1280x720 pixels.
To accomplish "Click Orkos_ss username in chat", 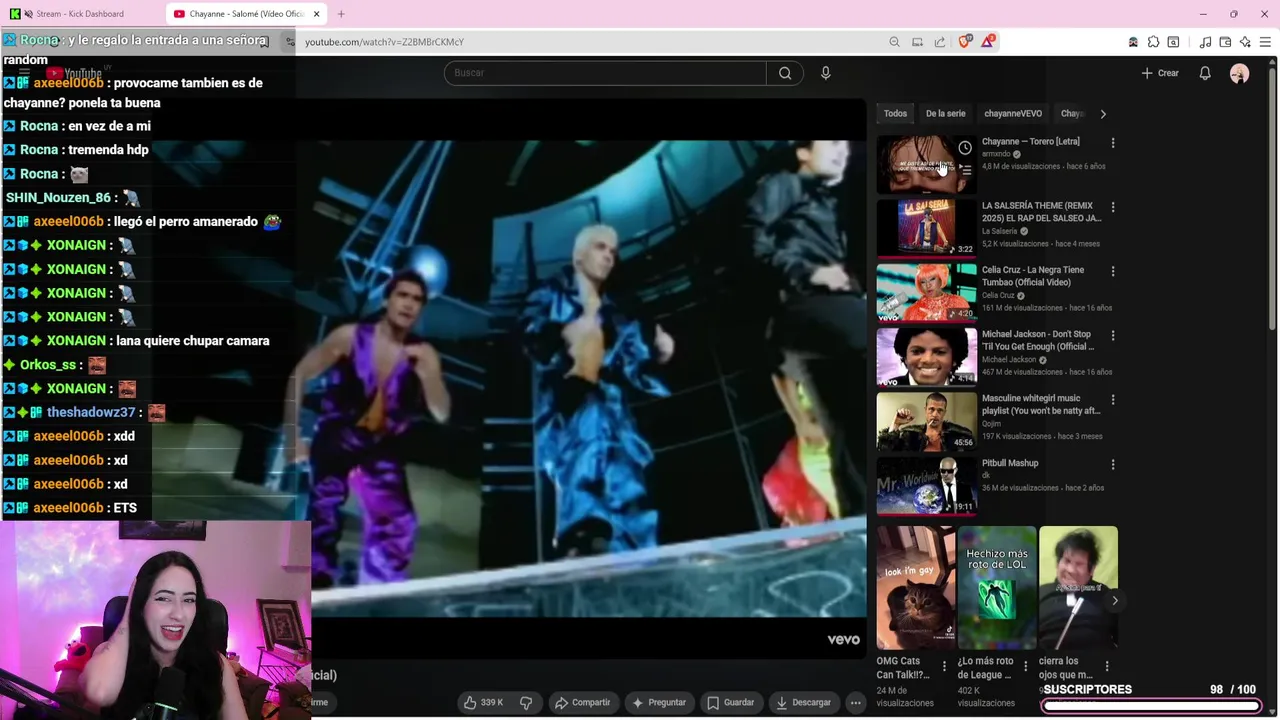I will (47, 364).
